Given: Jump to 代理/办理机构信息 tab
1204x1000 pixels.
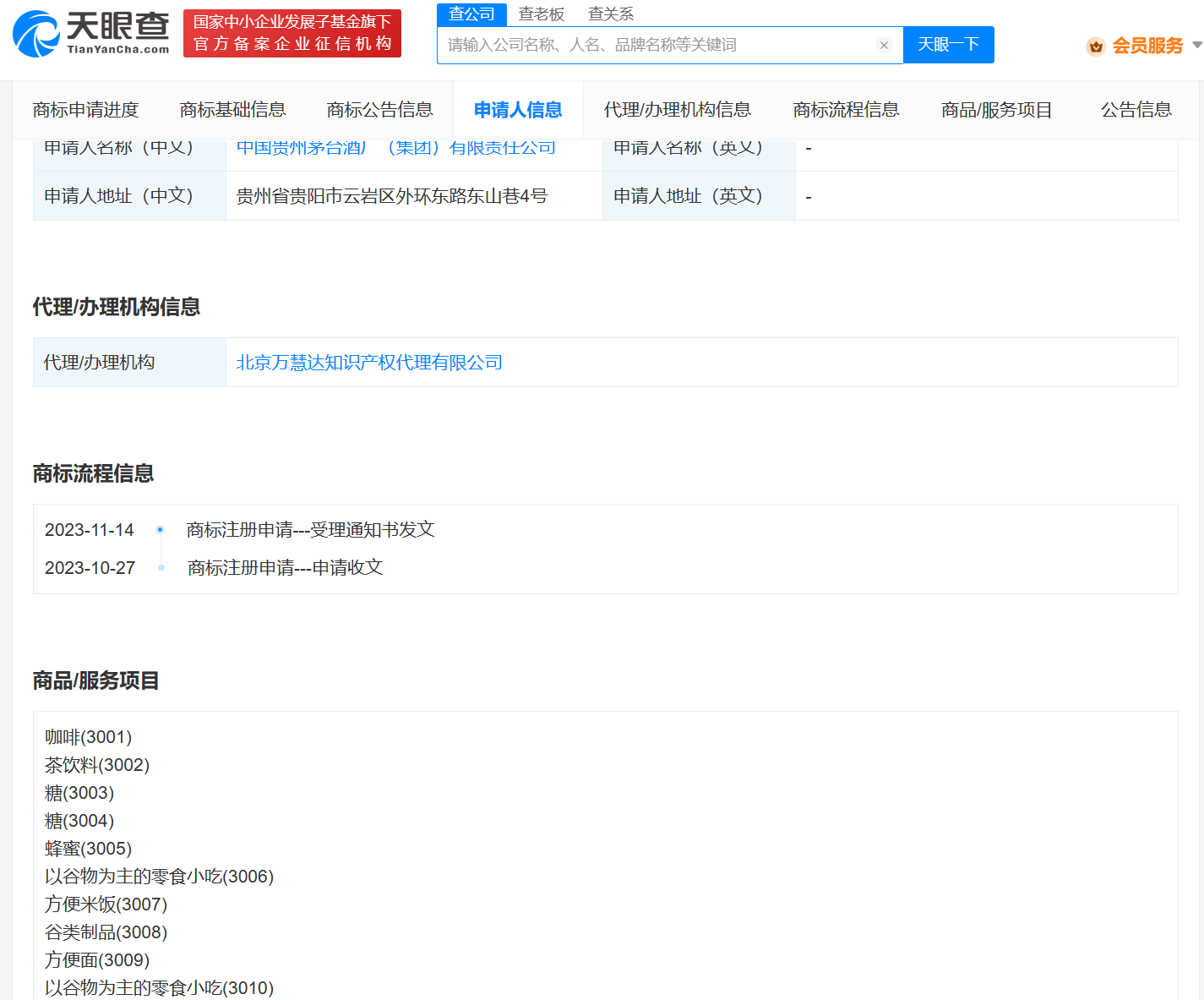Looking at the screenshot, I should [677, 110].
